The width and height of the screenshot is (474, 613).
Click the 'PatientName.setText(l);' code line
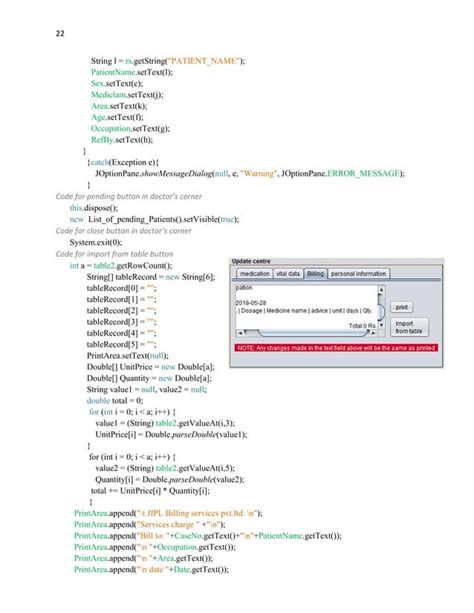pos(132,72)
